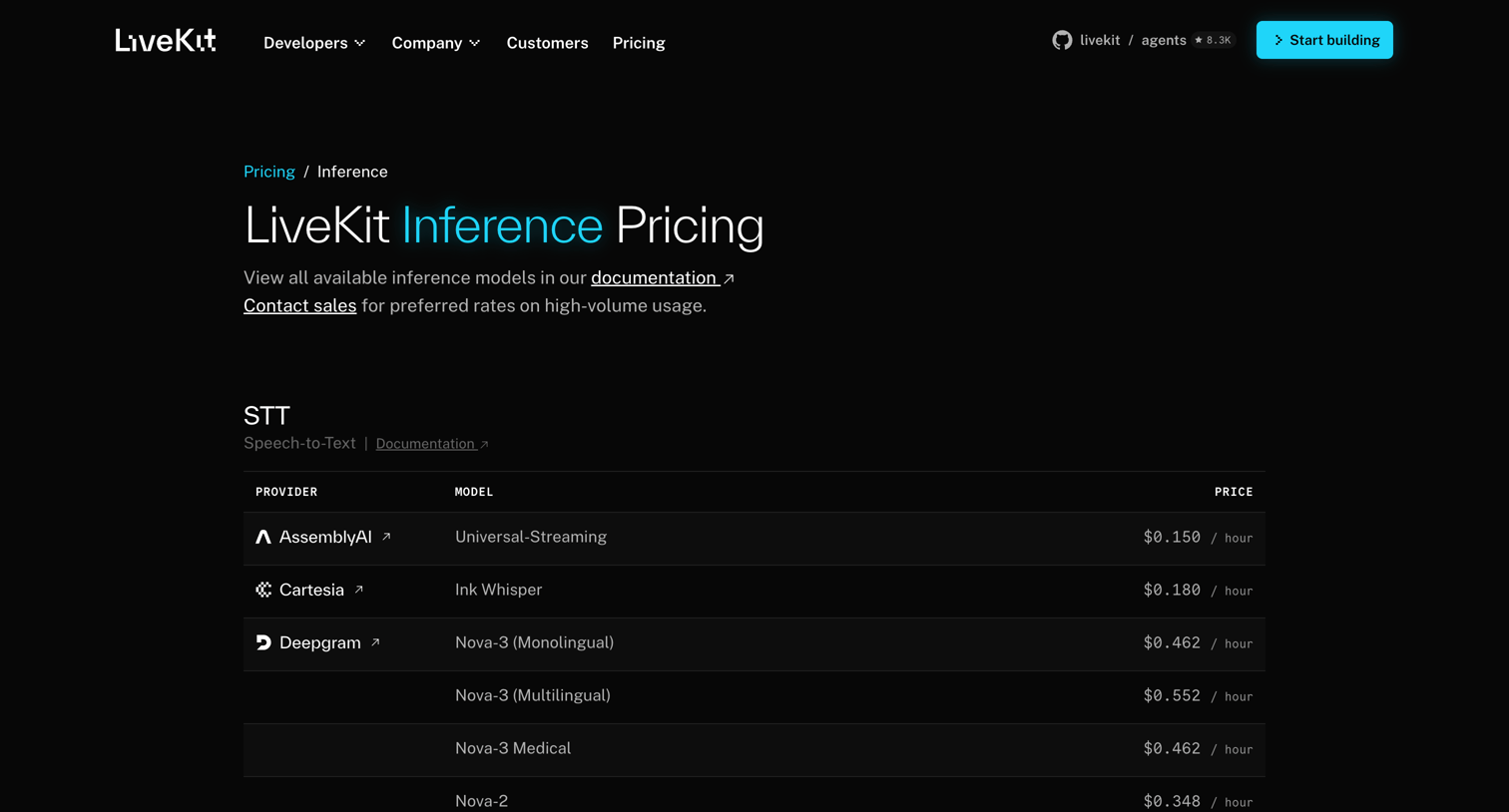This screenshot has width=1509, height=812.
Task: Go to the Pricing breadcrumb link
Action: click(x=269, y=172)
